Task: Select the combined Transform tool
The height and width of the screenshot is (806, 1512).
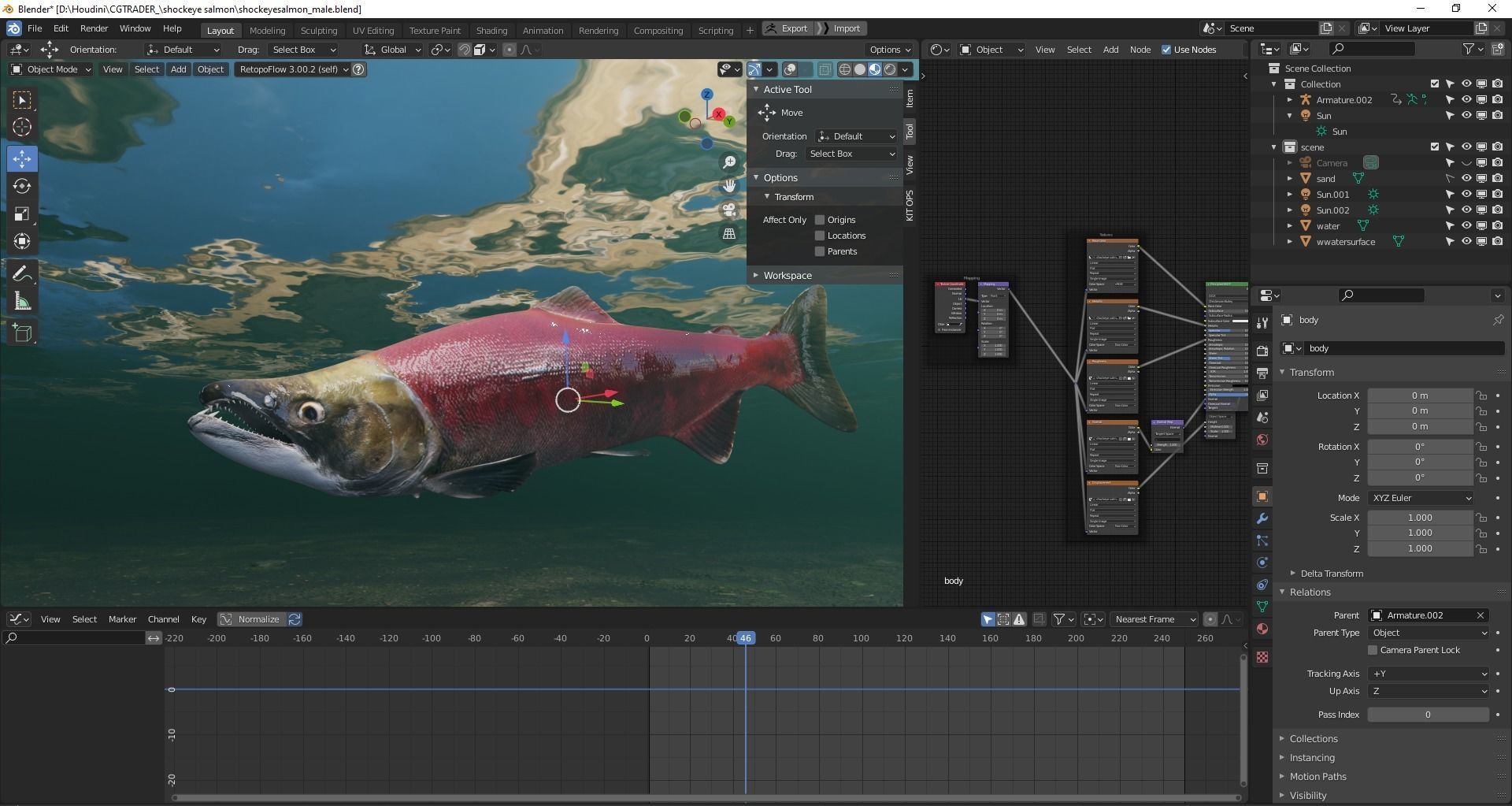Action: pyautogui.click(x=22, y=242)
